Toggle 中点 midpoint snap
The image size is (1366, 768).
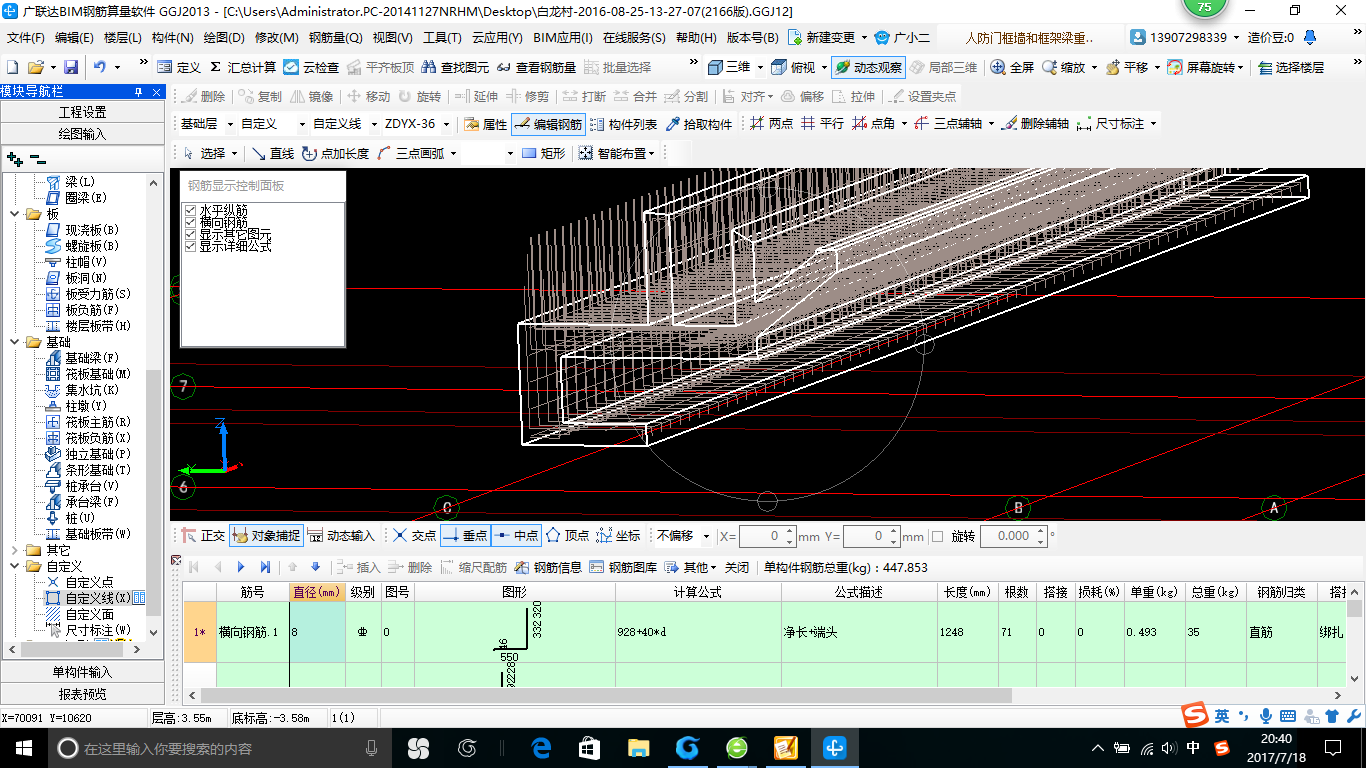pos(516,536)
